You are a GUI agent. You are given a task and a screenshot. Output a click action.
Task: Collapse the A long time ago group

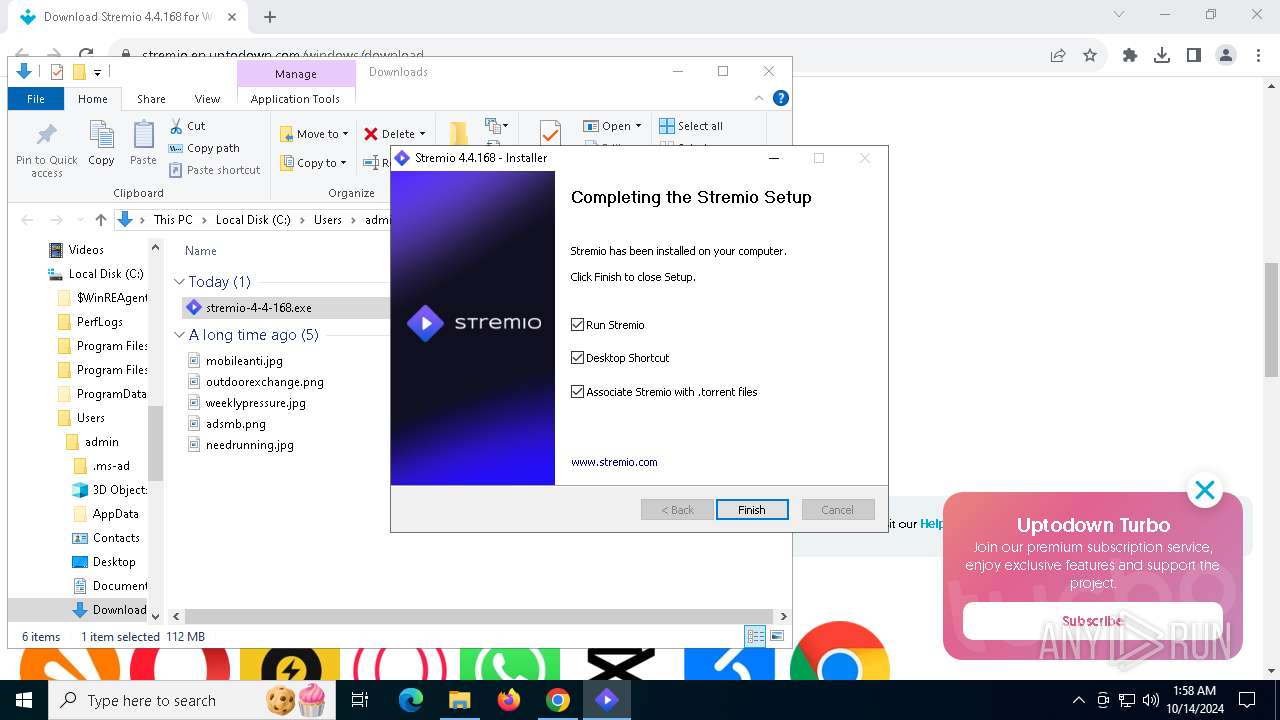tap(180, 335)
